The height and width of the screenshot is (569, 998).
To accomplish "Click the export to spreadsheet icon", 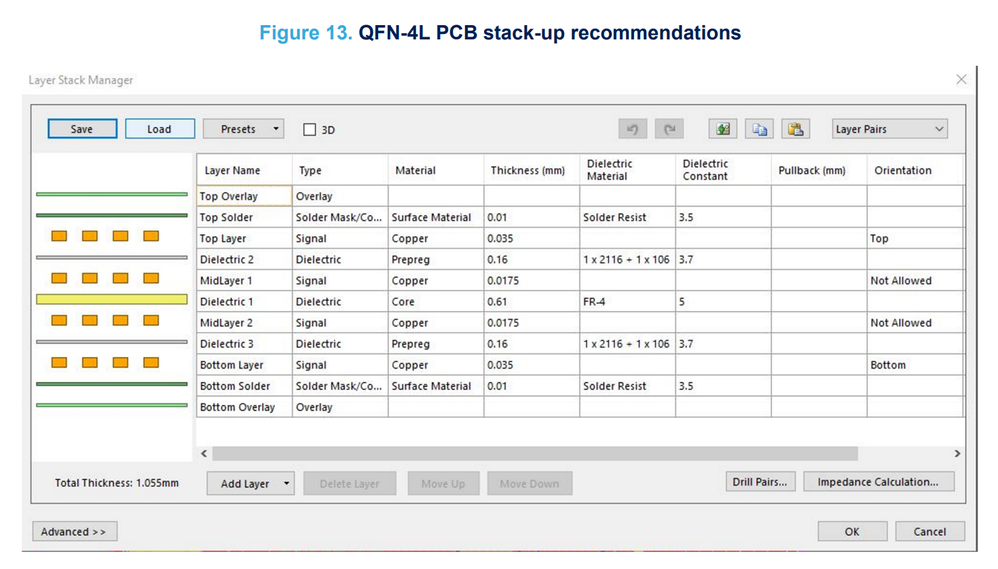I will [x=723, y=129].
